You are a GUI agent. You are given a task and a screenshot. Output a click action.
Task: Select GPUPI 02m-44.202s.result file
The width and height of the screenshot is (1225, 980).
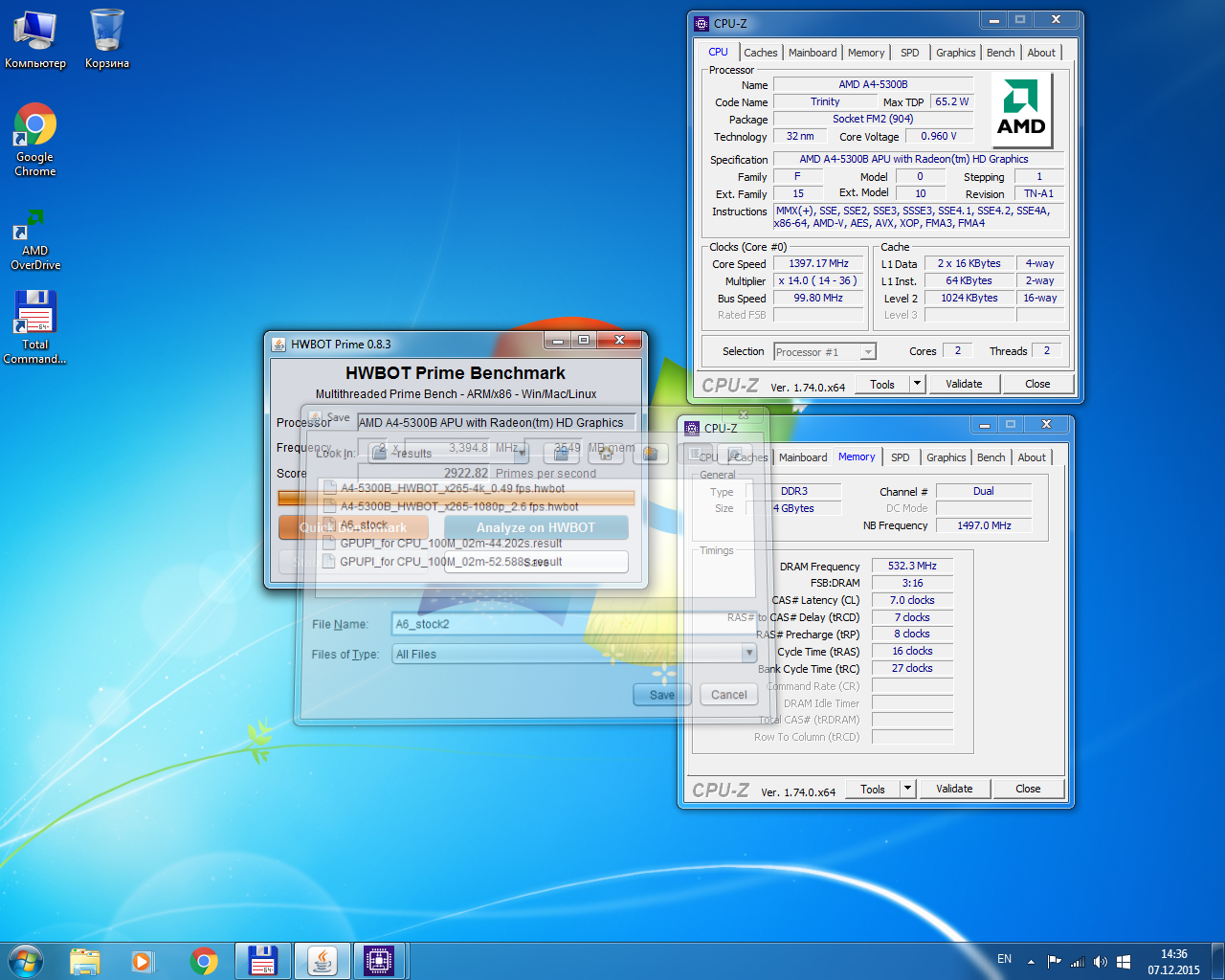(x=451, y=543)
